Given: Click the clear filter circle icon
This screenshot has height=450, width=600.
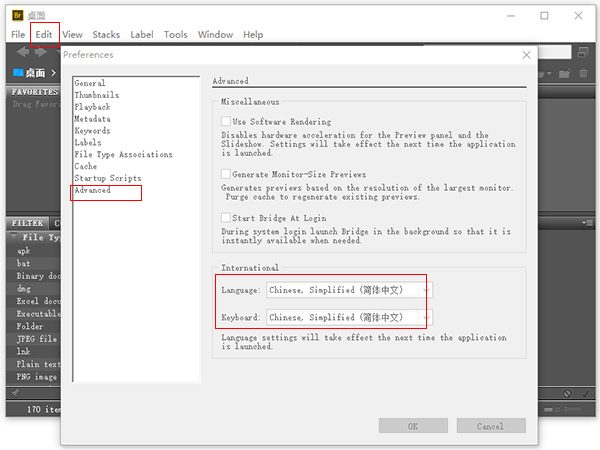Looking at the screenshot, I should click(567, 393).
